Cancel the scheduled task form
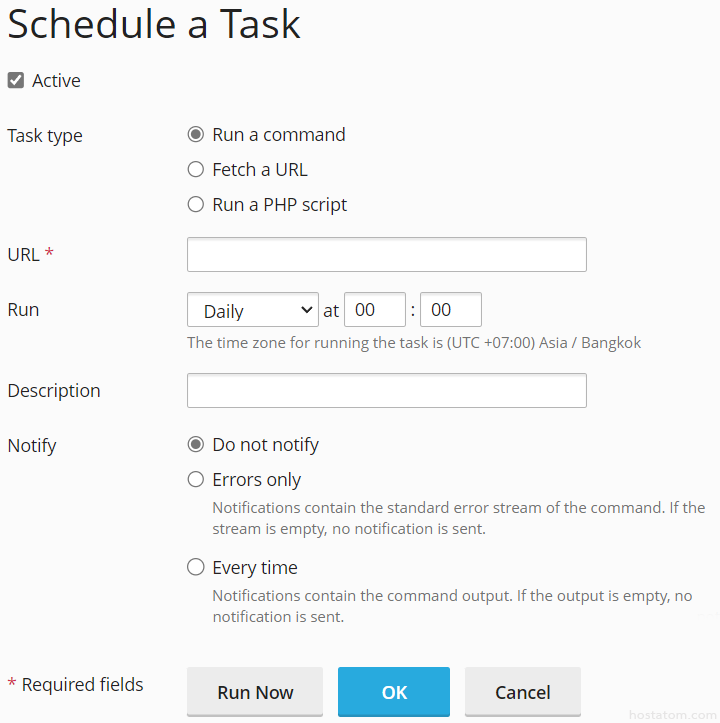 pyautogui.click(x=522, y=692)
